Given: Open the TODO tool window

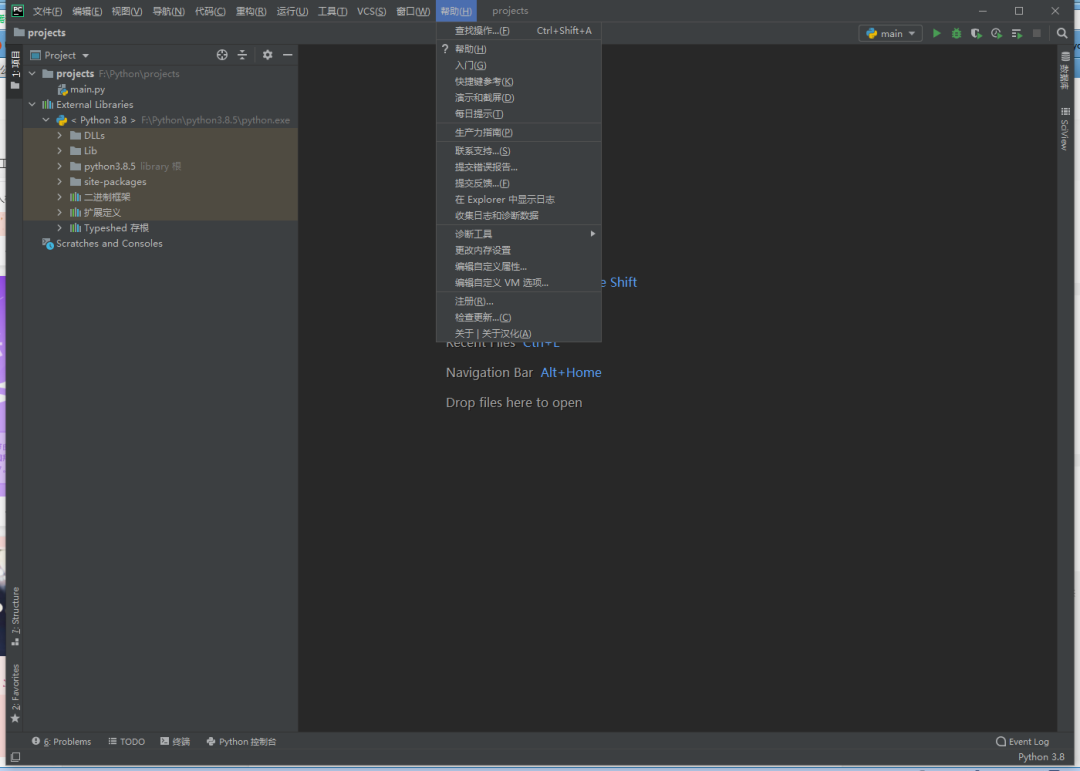Looking at the screenshot, I should [x=127, y=741].
